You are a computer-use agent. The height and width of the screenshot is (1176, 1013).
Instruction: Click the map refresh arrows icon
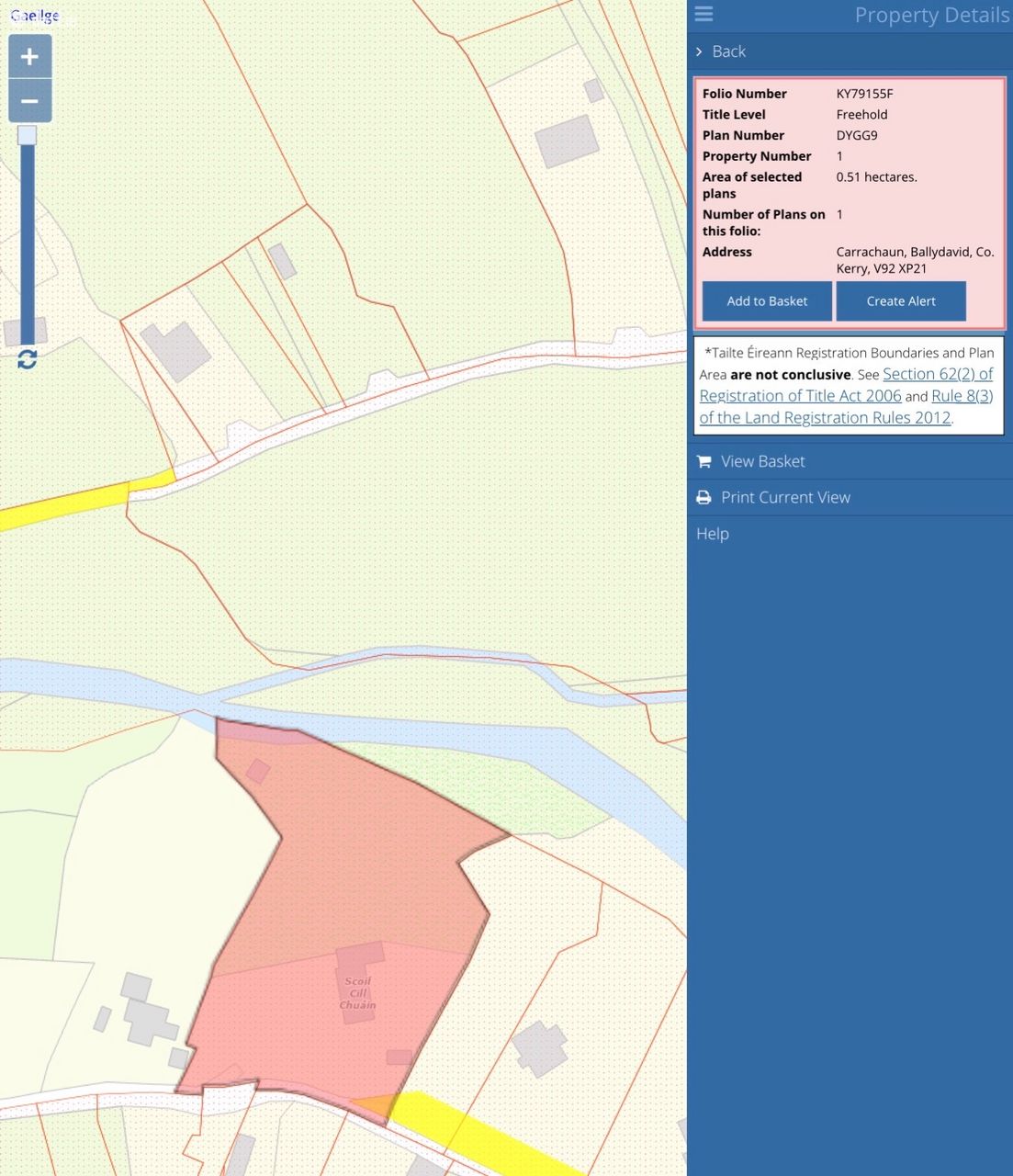click(28, 359)
